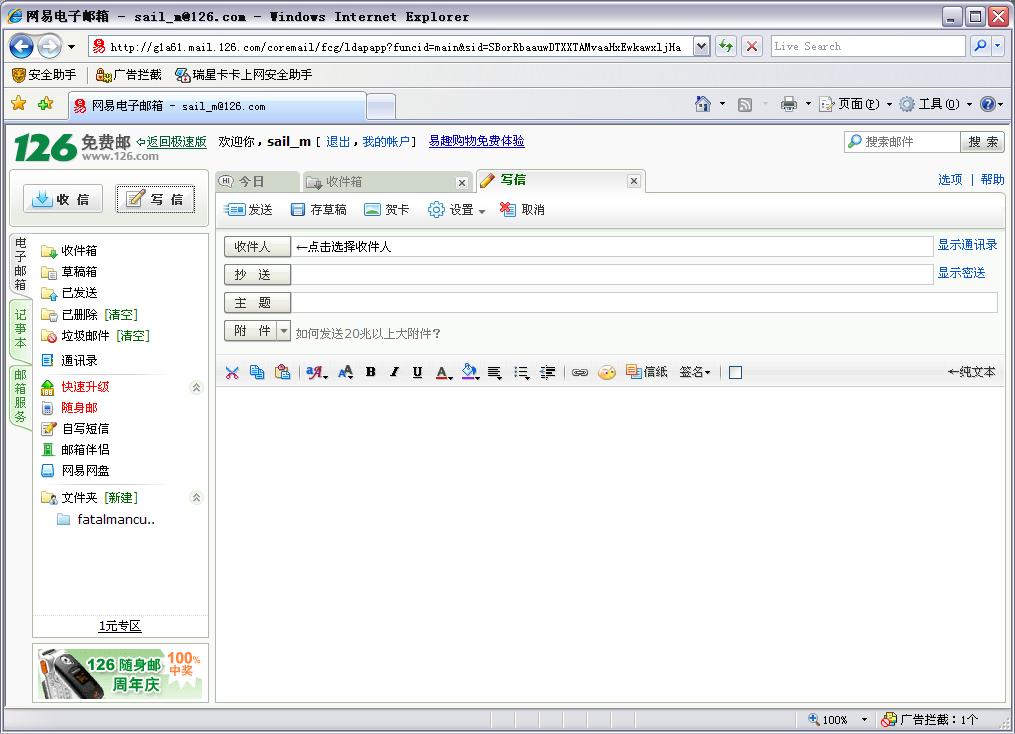Switch editor to 纯文本 plain text mode
This screenshot has height=734, width=1015.
[x=972, y=372]
